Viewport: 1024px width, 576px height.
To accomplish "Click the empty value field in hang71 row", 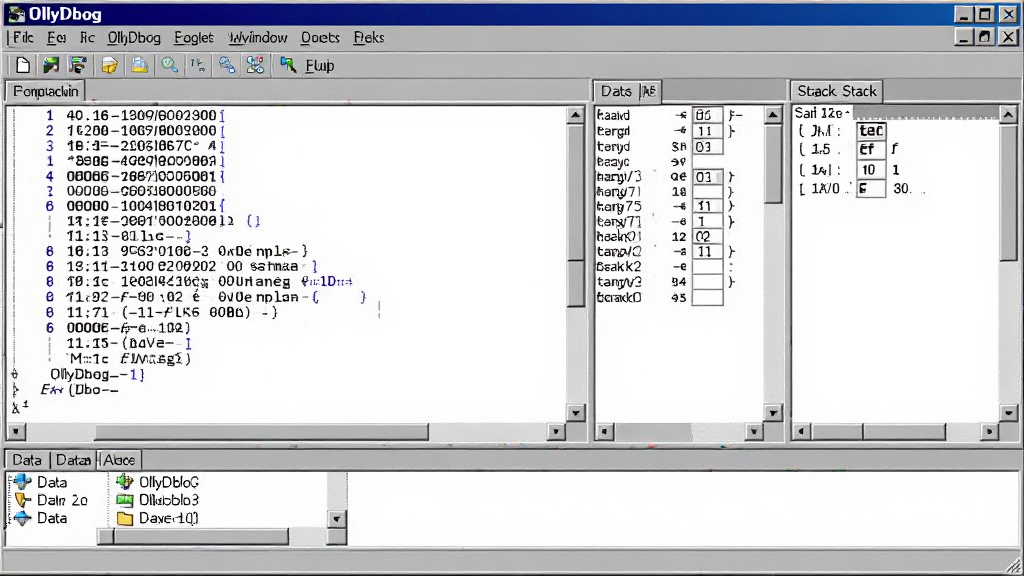I will click(x=707, y=191).
